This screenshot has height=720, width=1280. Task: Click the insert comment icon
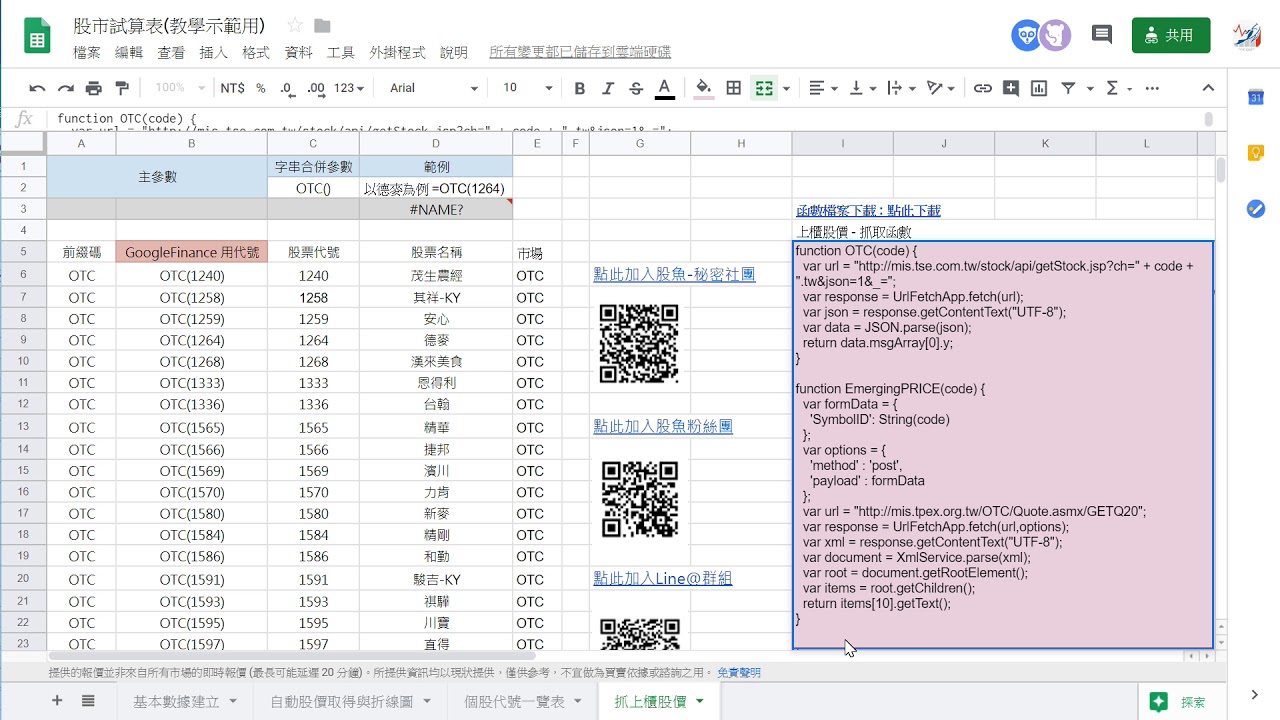[1011, 88]
